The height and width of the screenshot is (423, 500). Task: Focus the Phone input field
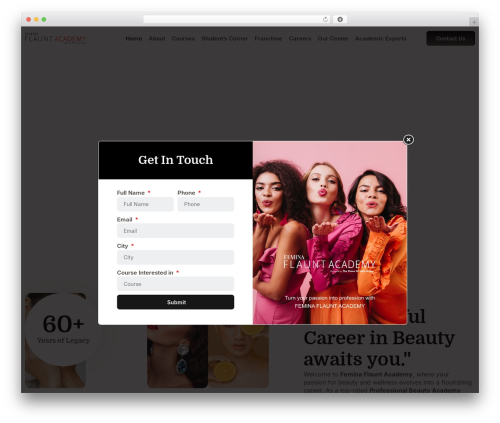[x=206, y=204]
